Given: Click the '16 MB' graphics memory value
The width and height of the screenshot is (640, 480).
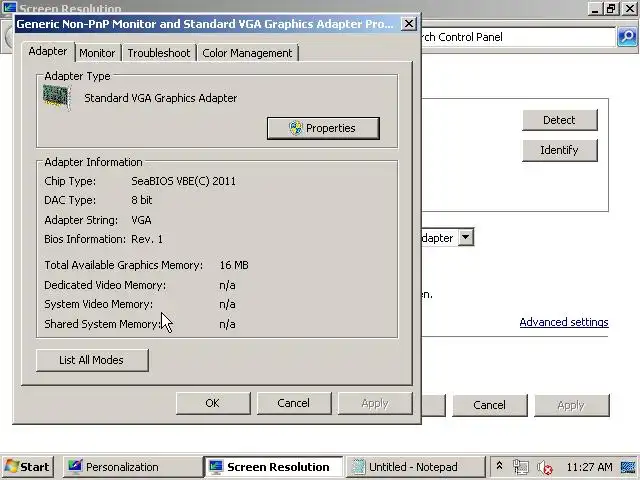Looking at the screenshot, I should (234, 265).
